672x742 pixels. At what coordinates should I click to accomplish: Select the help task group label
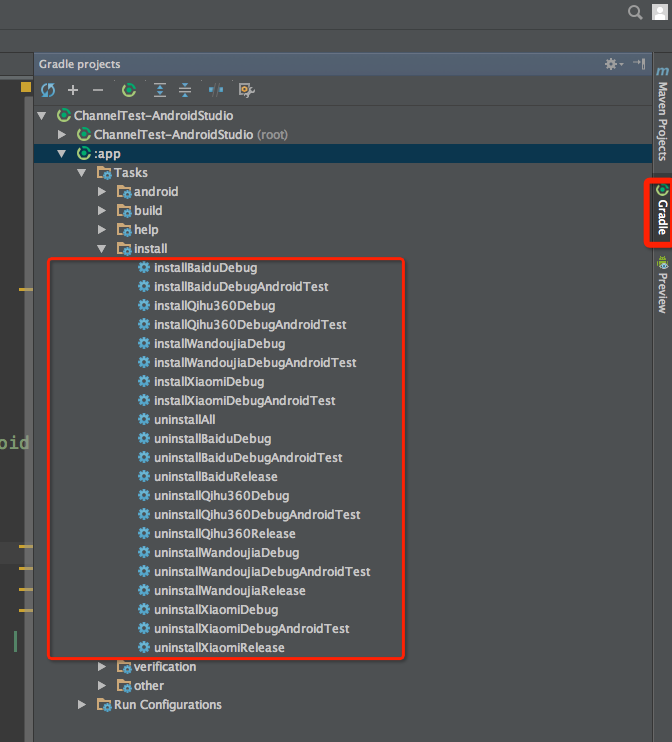[146, 230]
